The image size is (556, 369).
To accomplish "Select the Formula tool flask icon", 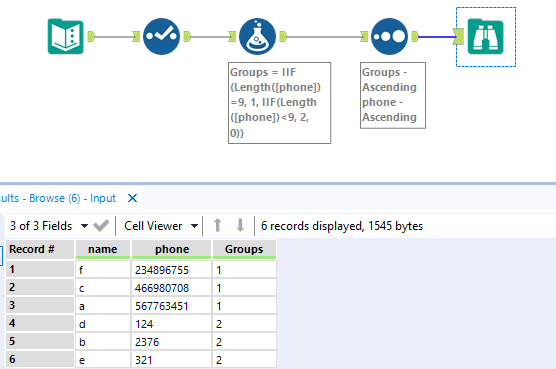I will coord(257,37).
